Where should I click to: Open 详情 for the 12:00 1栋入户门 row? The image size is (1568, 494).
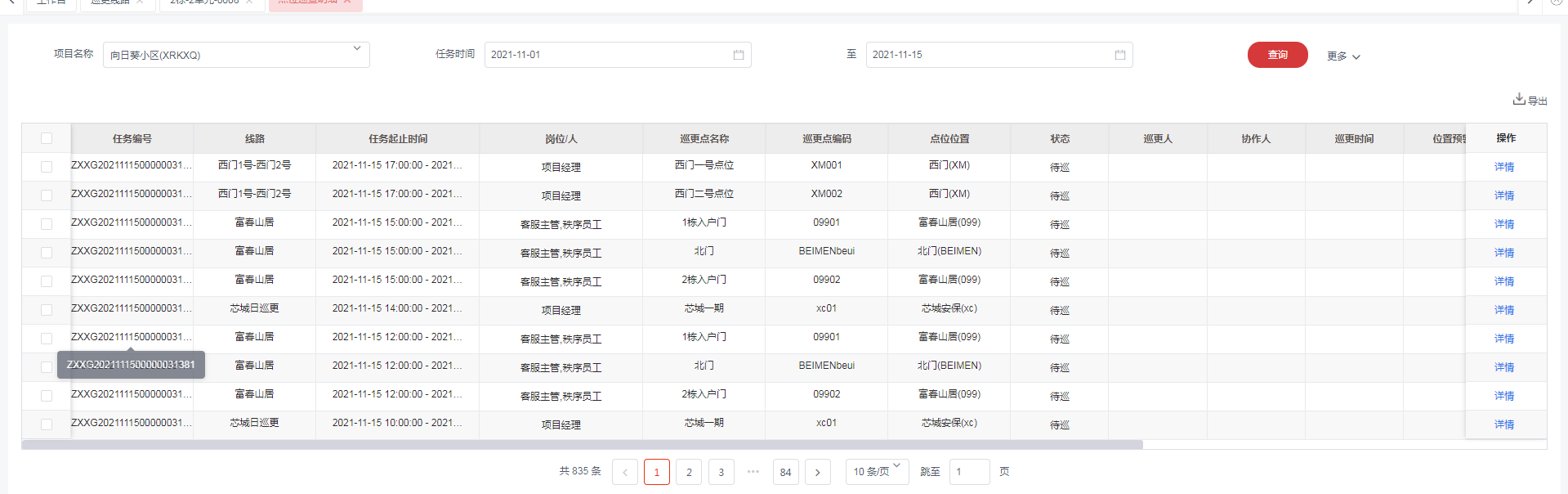tap(1504, 339)
